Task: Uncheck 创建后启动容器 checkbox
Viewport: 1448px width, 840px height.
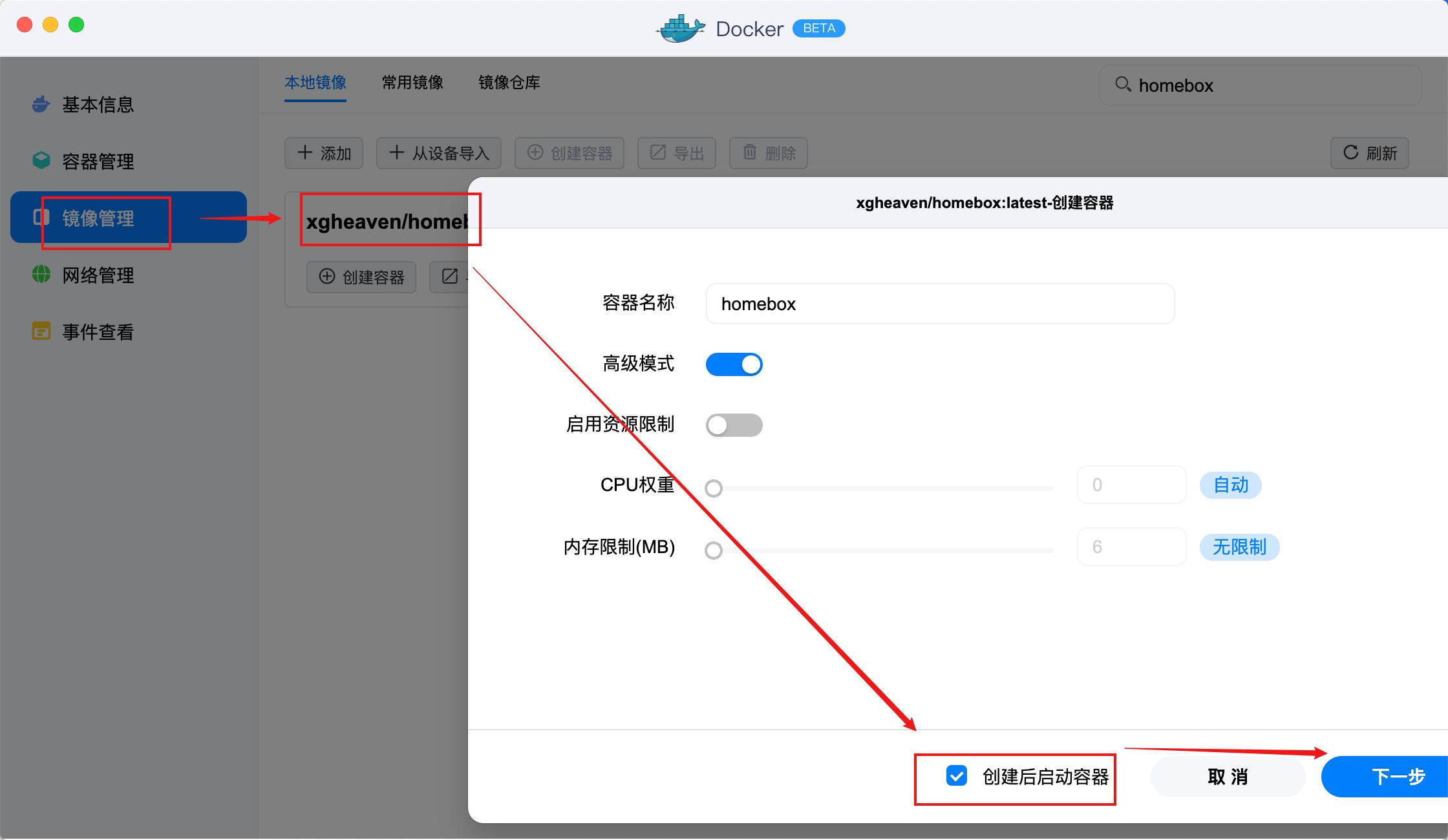Action: (x=957, y=777)
